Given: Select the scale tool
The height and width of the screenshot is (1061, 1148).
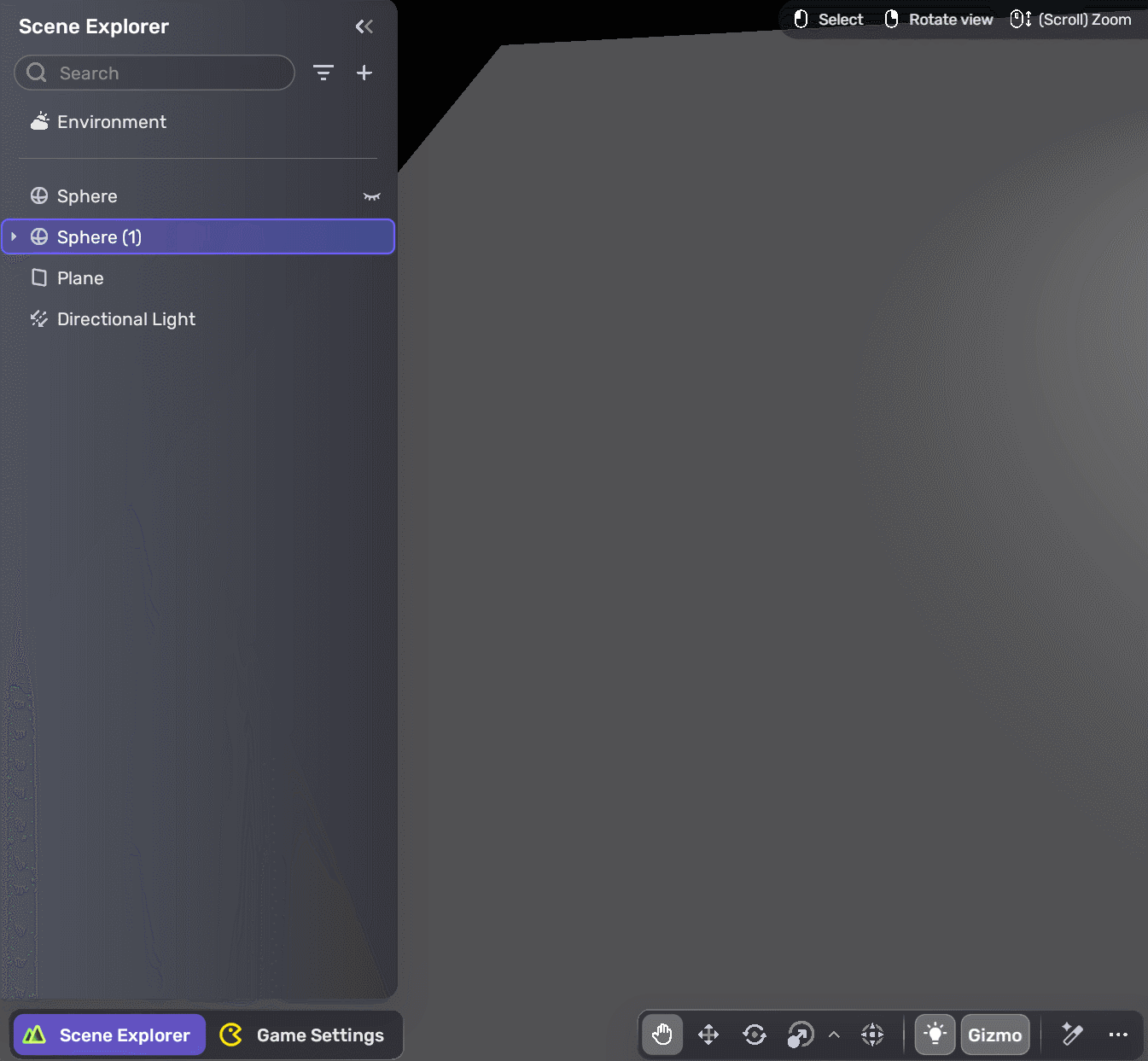Looking at the screenshot, I should tap(801, 1035).
